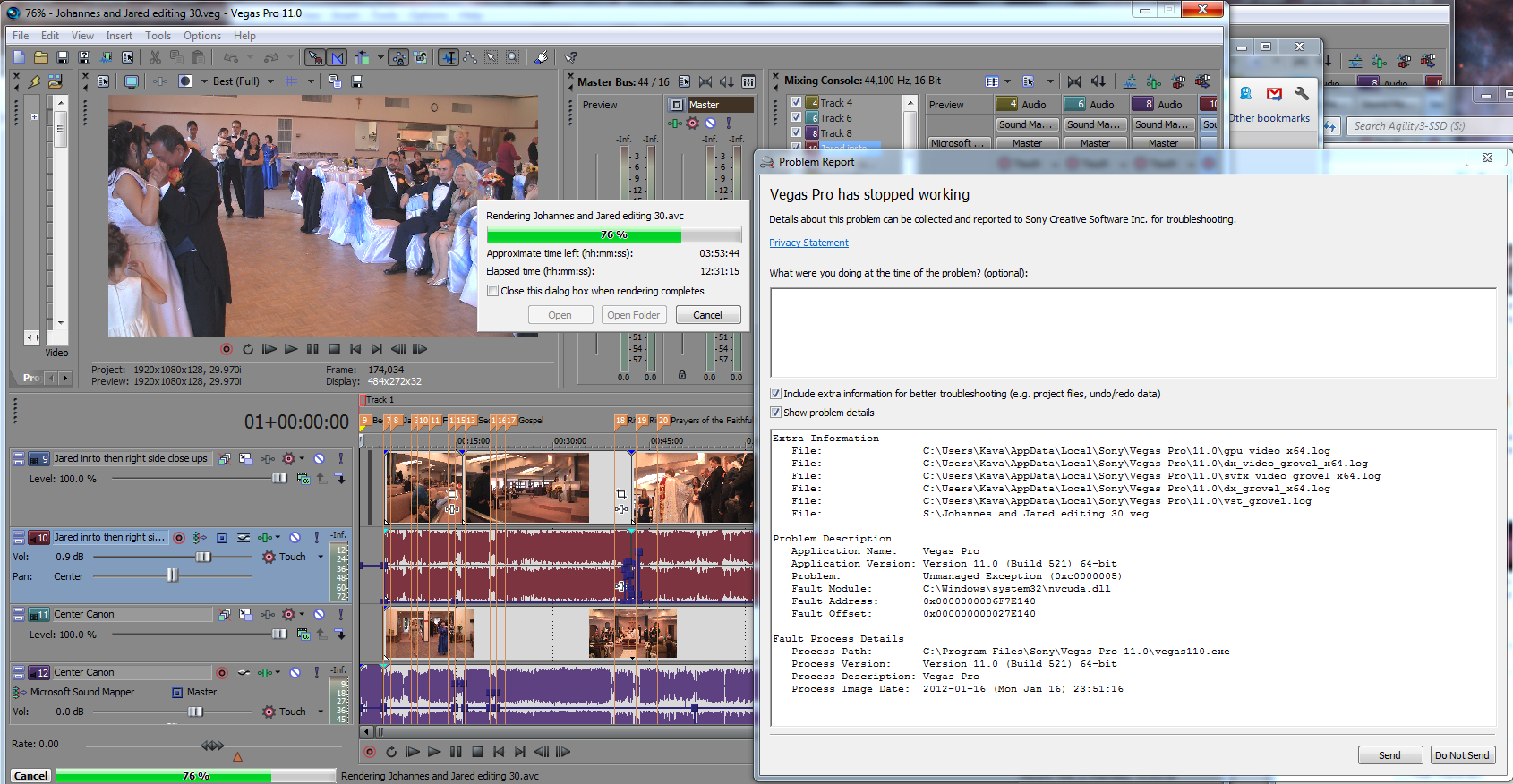Open preview on external monitor icon
This screenshot has width=1513, height=784.
tap(132, 81)
